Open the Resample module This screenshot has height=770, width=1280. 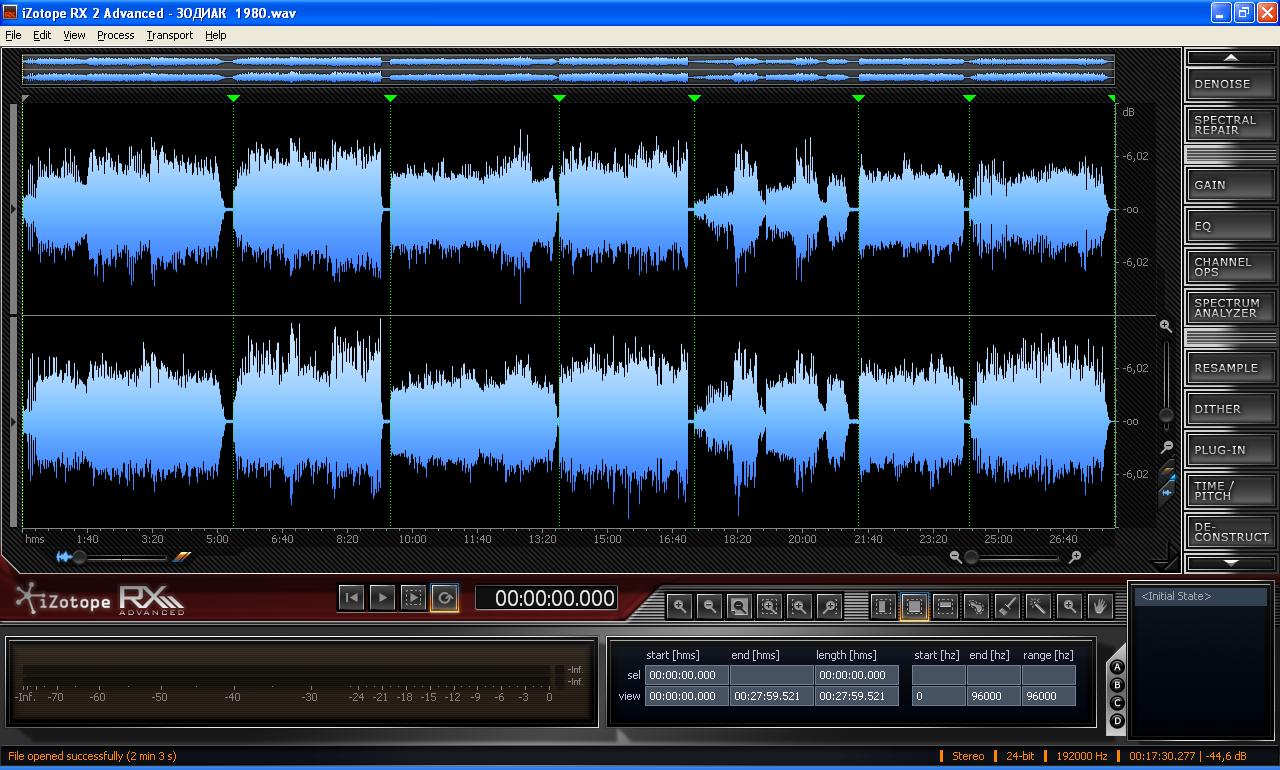click(x=1231, y=368)
